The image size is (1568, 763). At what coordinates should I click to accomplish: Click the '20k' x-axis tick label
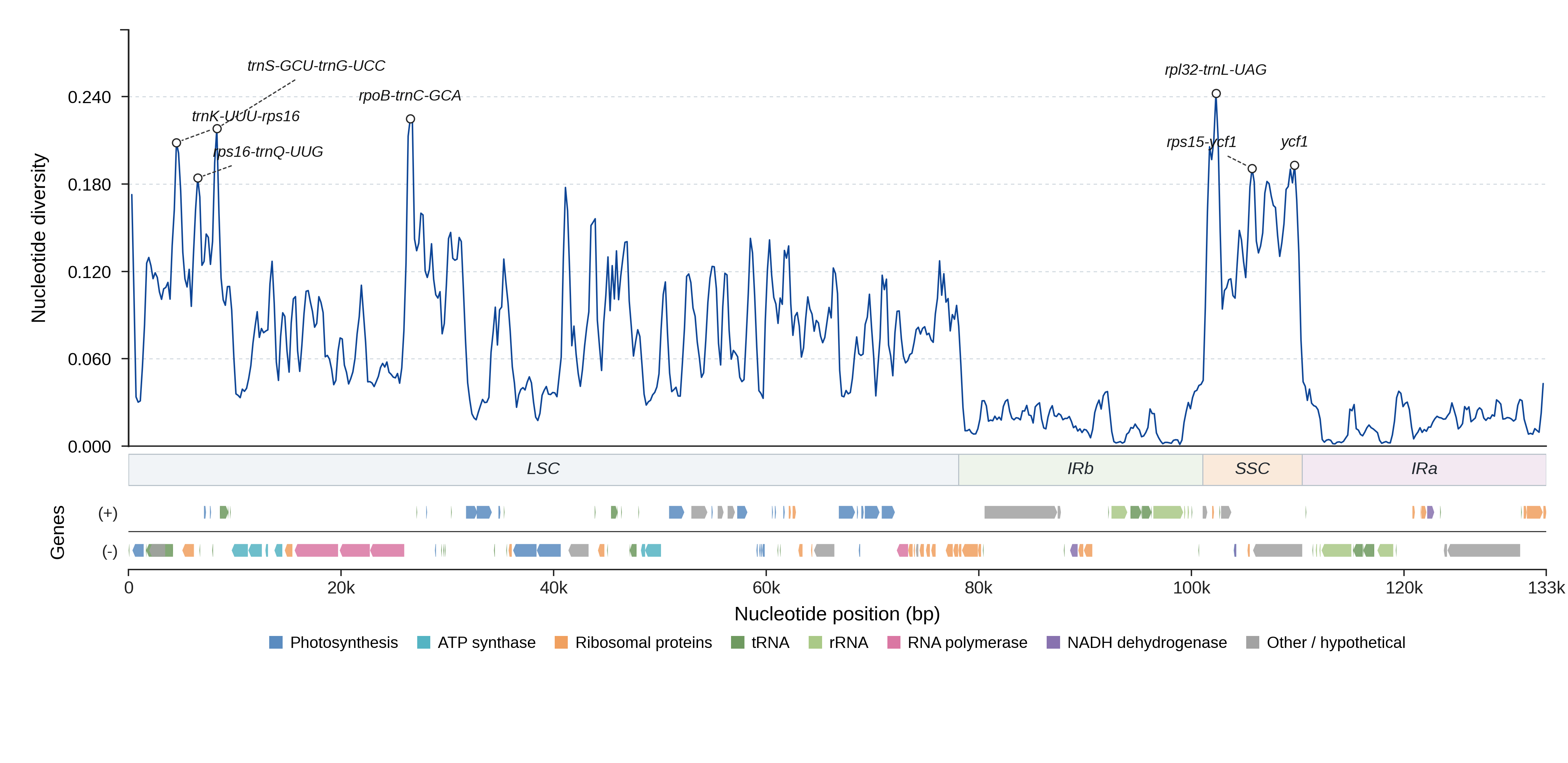coord(341,588)
